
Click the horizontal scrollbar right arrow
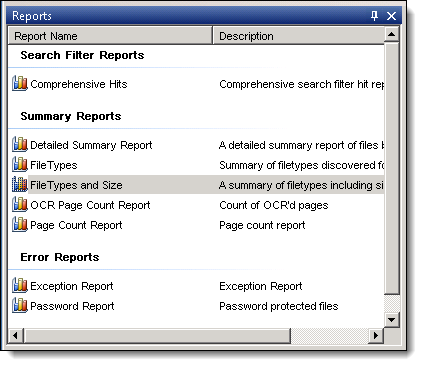click(376, 335)
